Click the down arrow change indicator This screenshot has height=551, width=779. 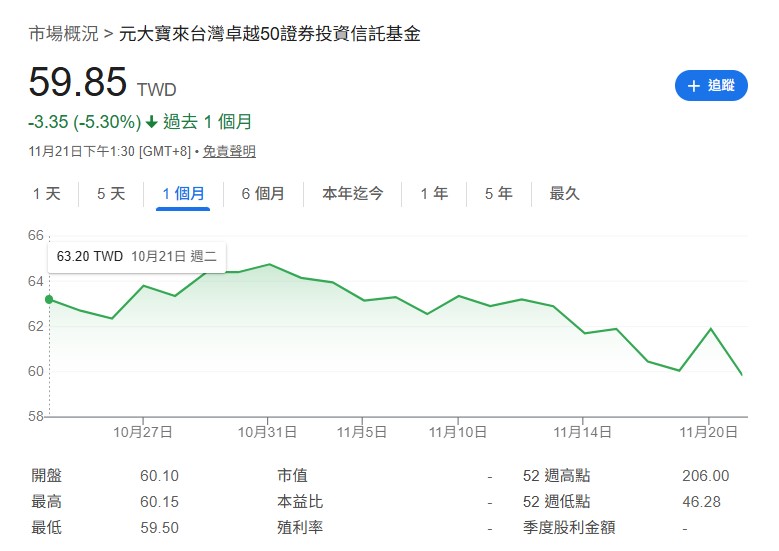pyautogui.click(x=152, y=122)
